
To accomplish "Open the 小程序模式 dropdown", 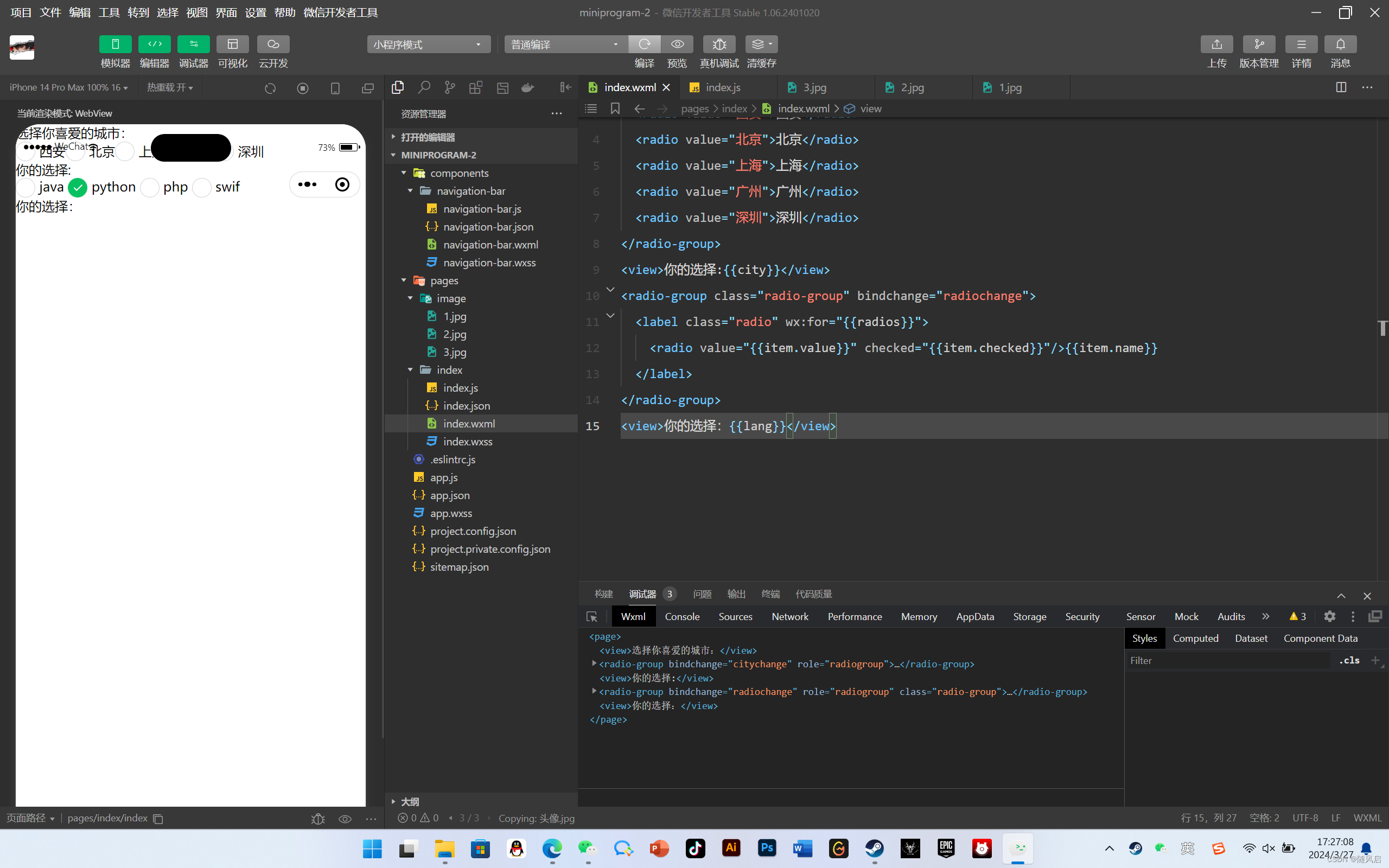I will point(428,44).
